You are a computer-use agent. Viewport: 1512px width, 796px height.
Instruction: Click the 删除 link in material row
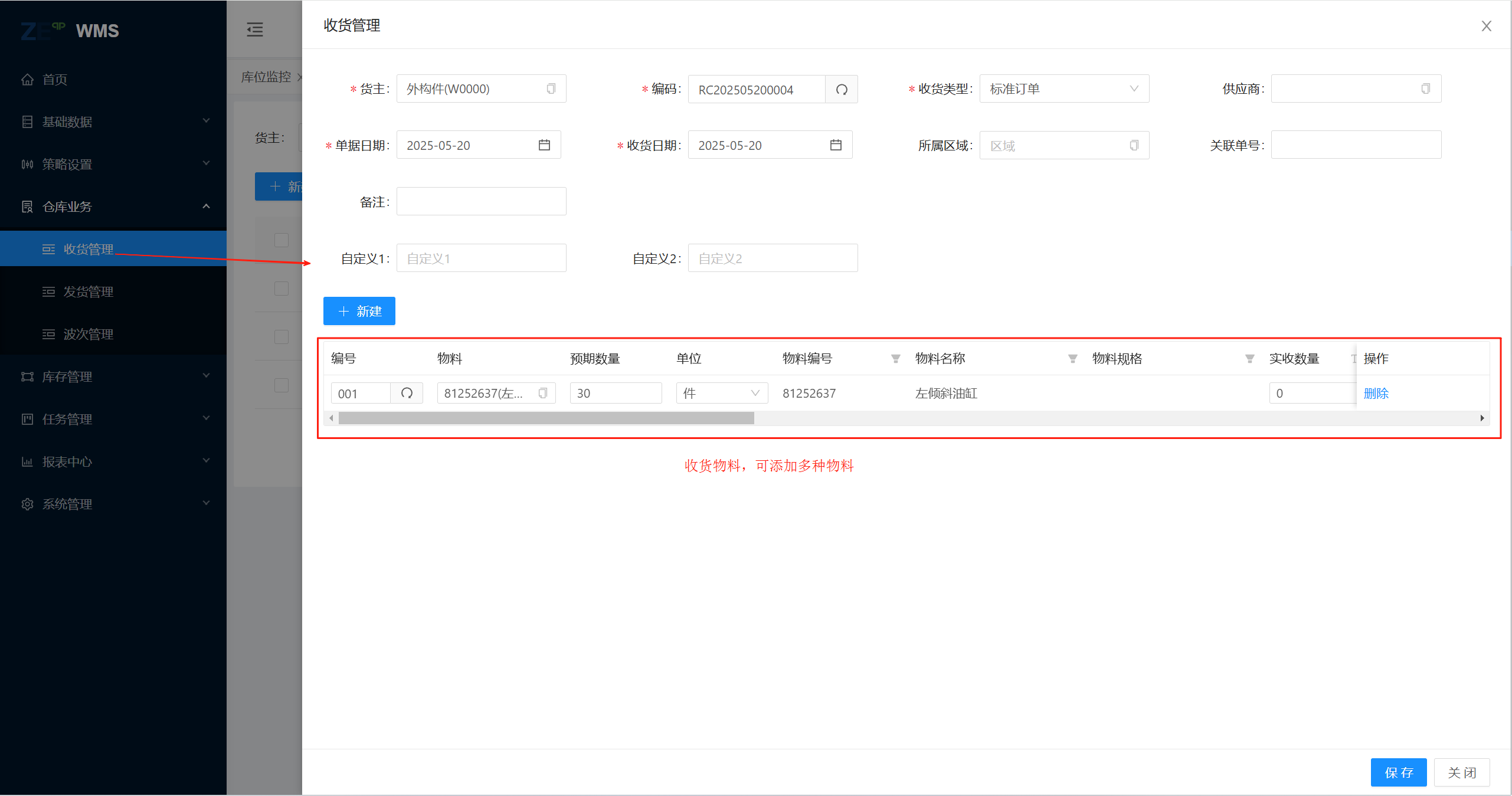click(1376, 393)
